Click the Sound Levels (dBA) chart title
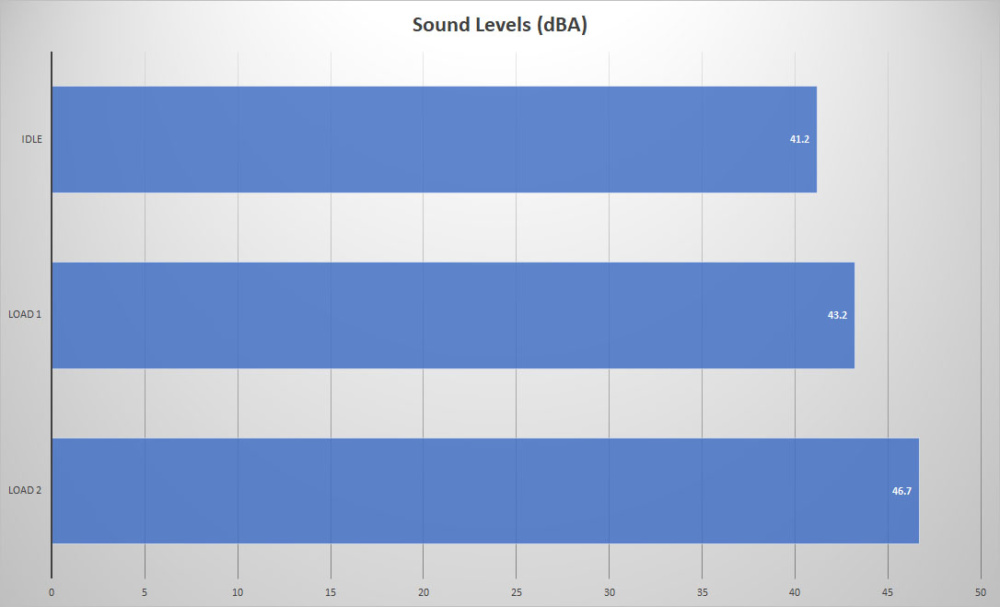1000x607 pixels. [x=499, y=25]
